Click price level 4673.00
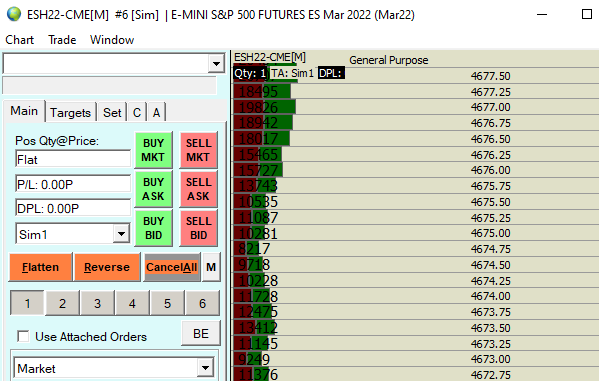This screenshot has height=381, width=599. (491, 359)
